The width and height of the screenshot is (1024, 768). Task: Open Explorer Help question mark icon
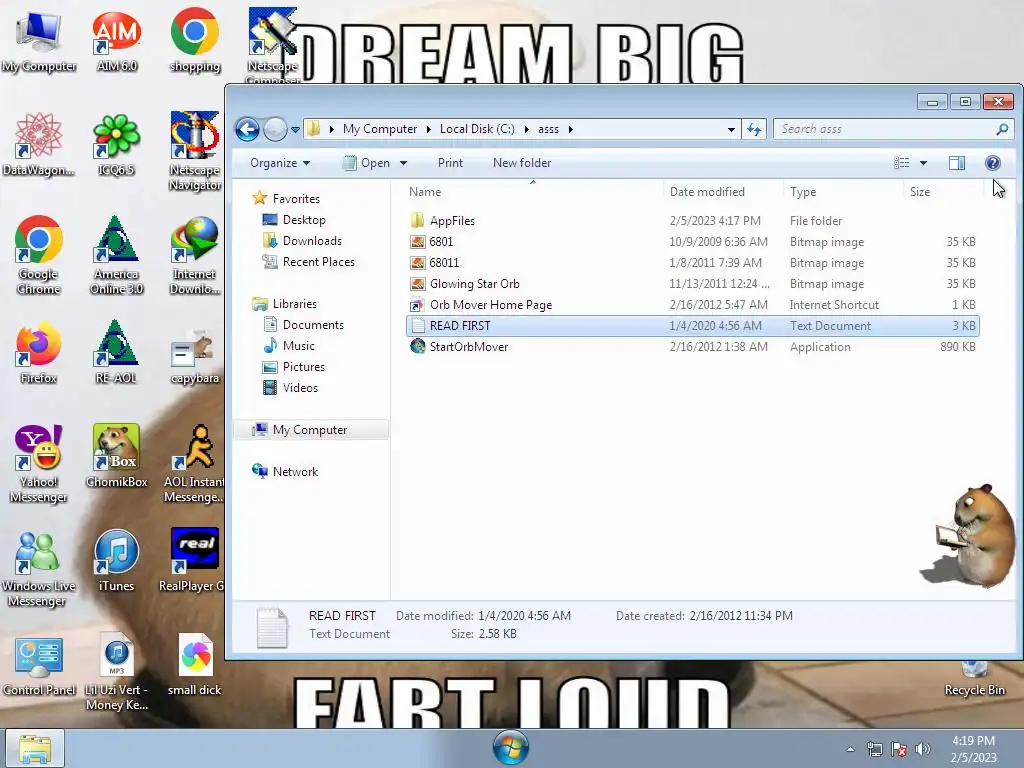tap(993, 163)
